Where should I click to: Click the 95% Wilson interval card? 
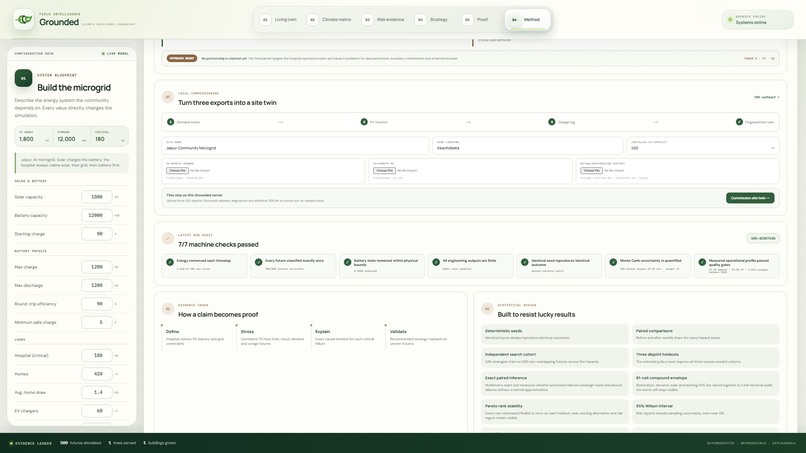click(706, 411)
